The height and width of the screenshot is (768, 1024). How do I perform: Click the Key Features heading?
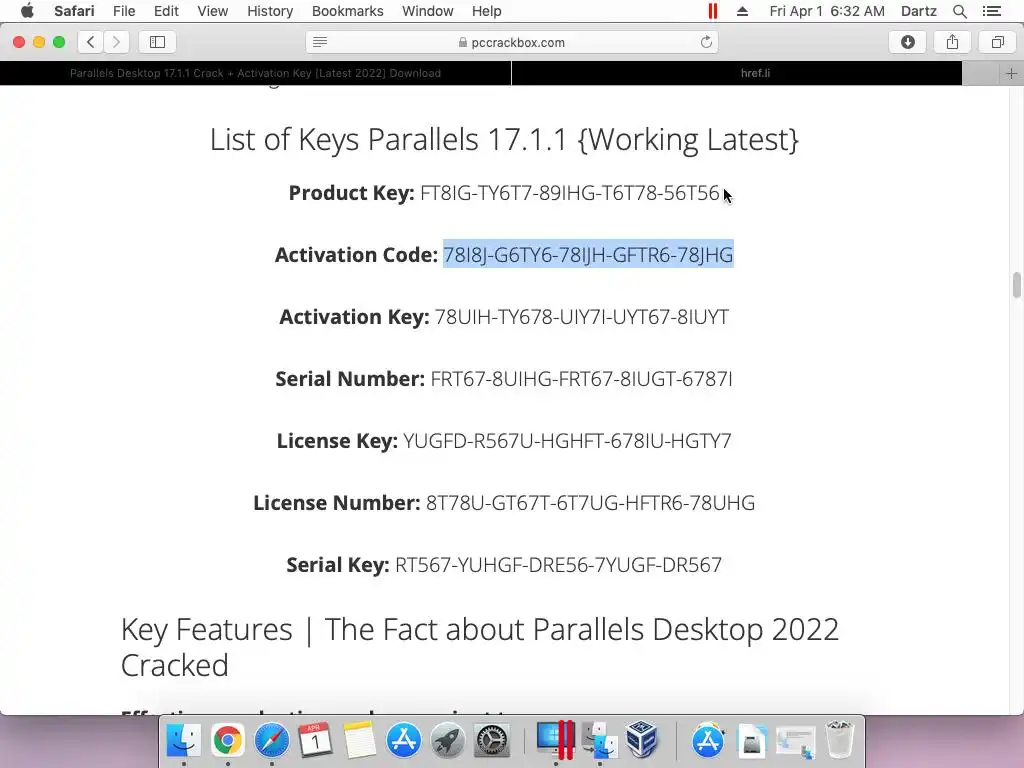coord(479,647)
